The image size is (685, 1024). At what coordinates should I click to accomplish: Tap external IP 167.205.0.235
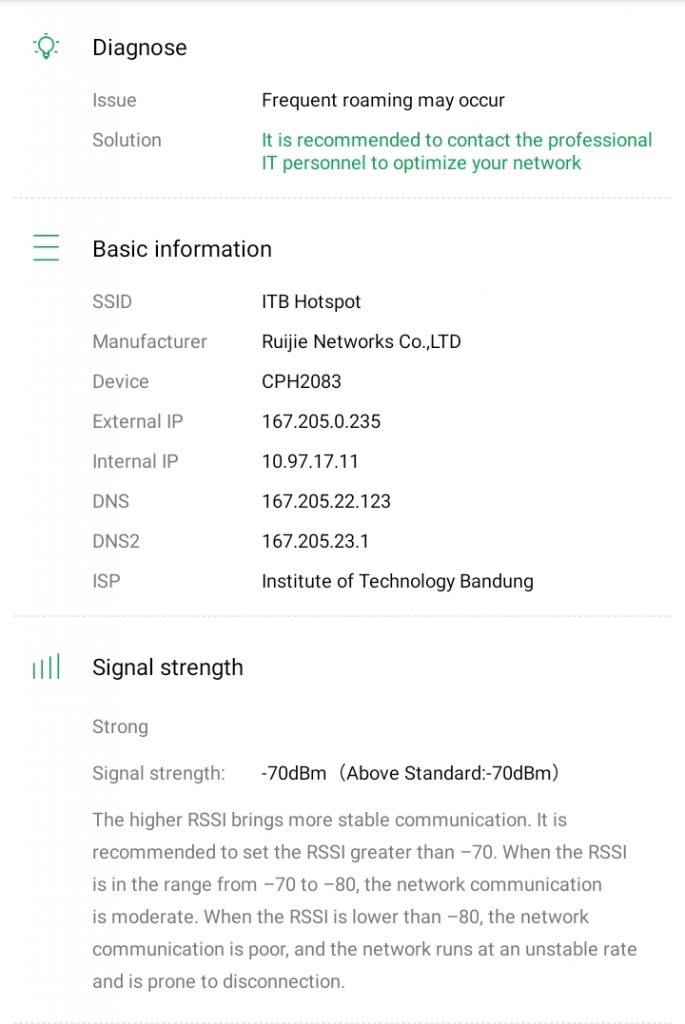pyautogui.click(x=321, y=421)
